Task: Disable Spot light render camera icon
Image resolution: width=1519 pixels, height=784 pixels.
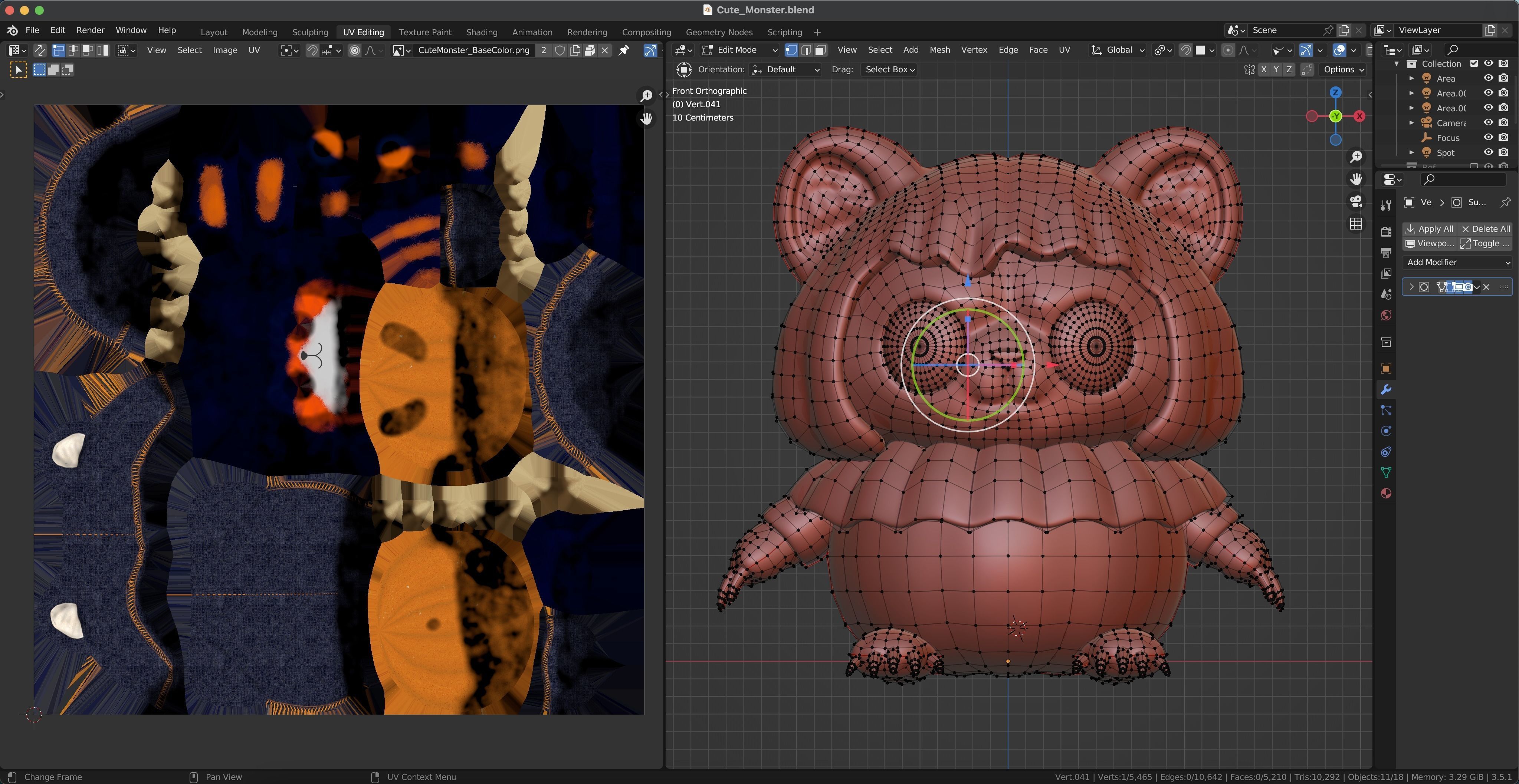Action: [x=1504, y=152]
